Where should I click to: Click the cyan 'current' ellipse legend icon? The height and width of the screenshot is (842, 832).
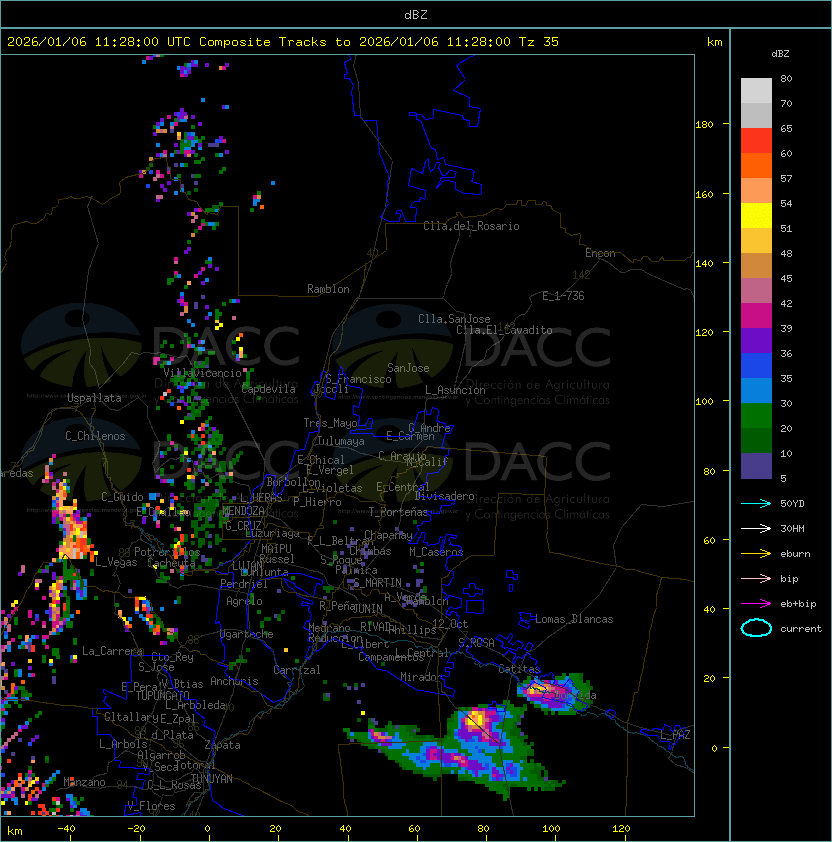(756, 628)
